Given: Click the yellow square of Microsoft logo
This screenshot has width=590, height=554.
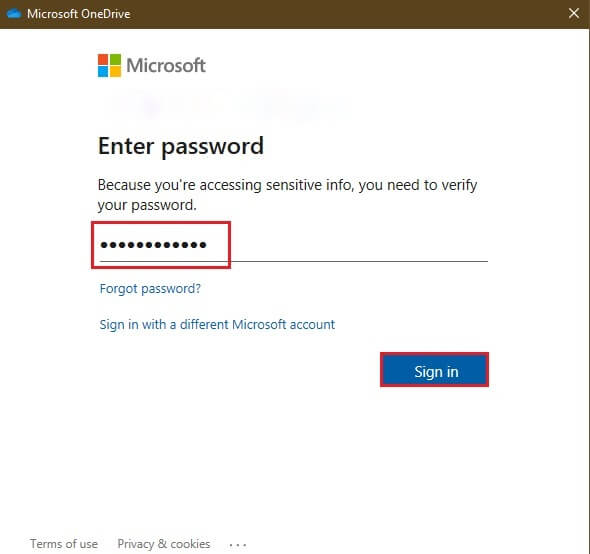Looking at the screenshot, I should (x=116, y=72).
